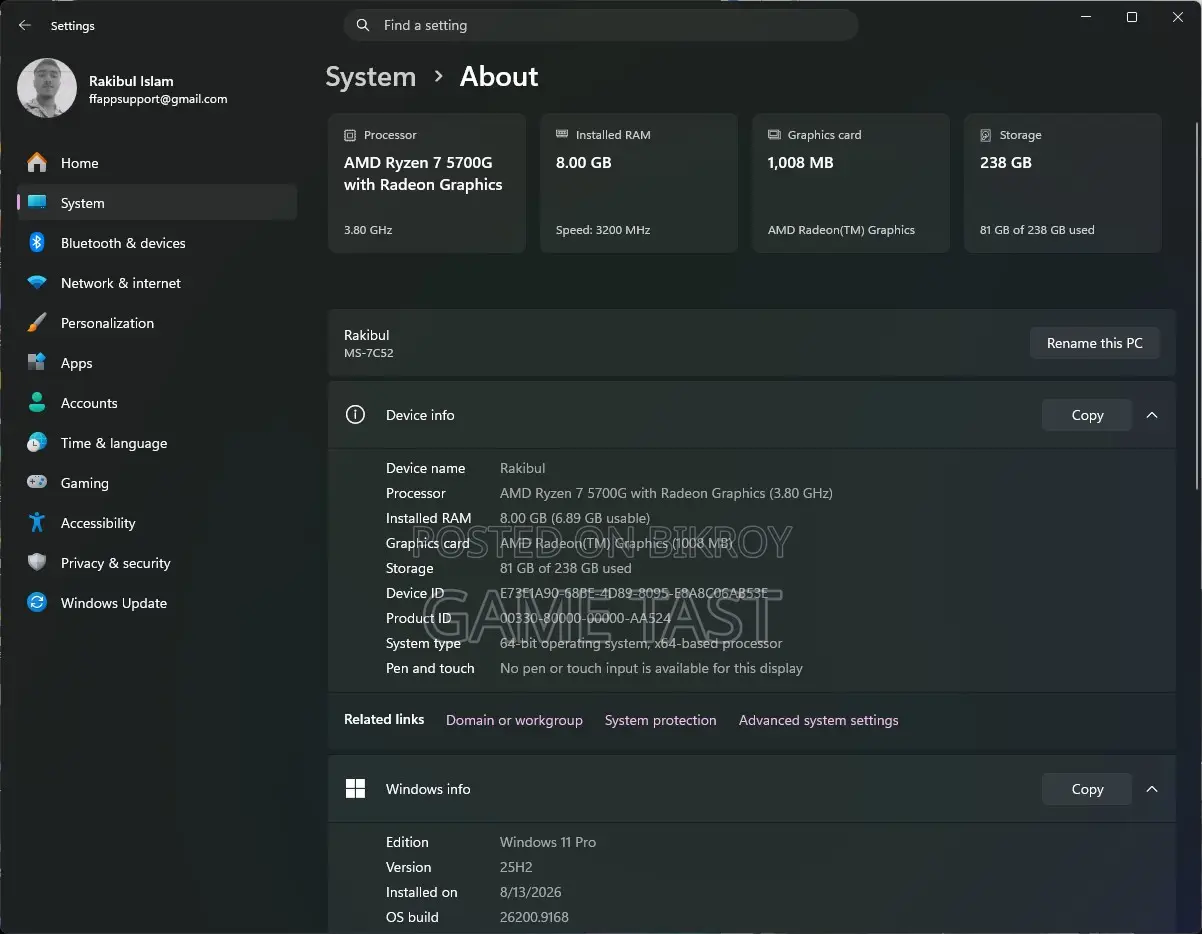Viewport: 1202px width, 934px height.
Task: Click the Privacy & security shield icon
Action: 37,563
